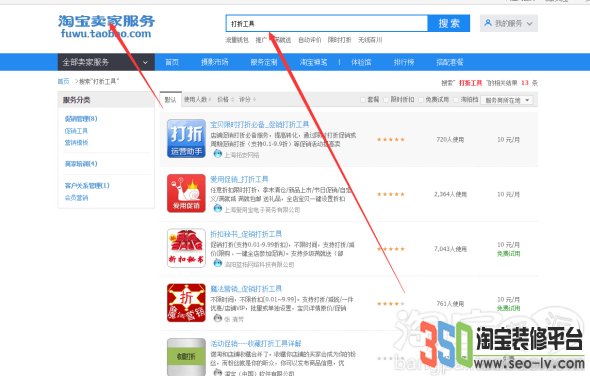Image resolution: width=590 pixels, height=376 pixels.
Task: Open the green 收藏打折 app icon
Action: click(x=186, y=356)
